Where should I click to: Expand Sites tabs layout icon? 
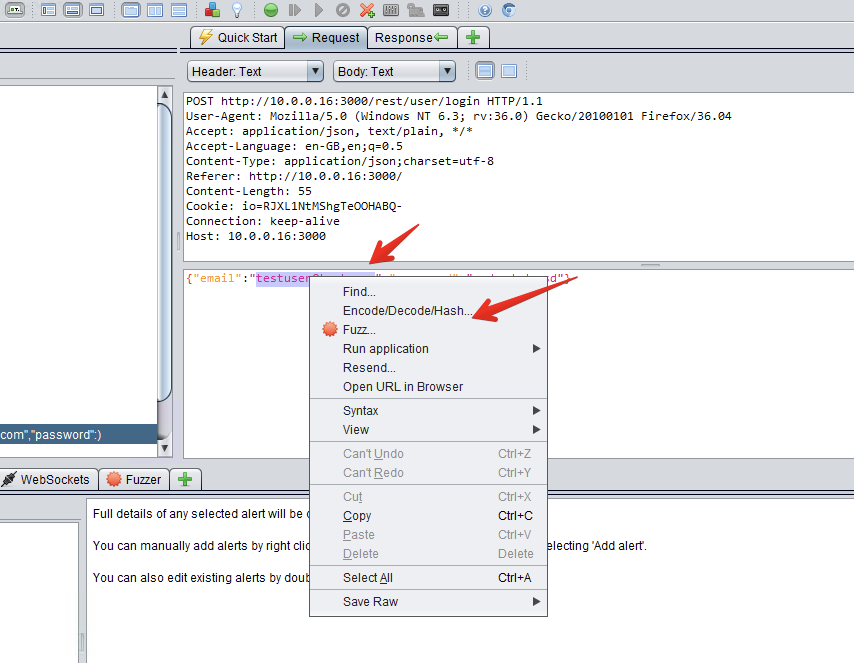tap(48, 10)
